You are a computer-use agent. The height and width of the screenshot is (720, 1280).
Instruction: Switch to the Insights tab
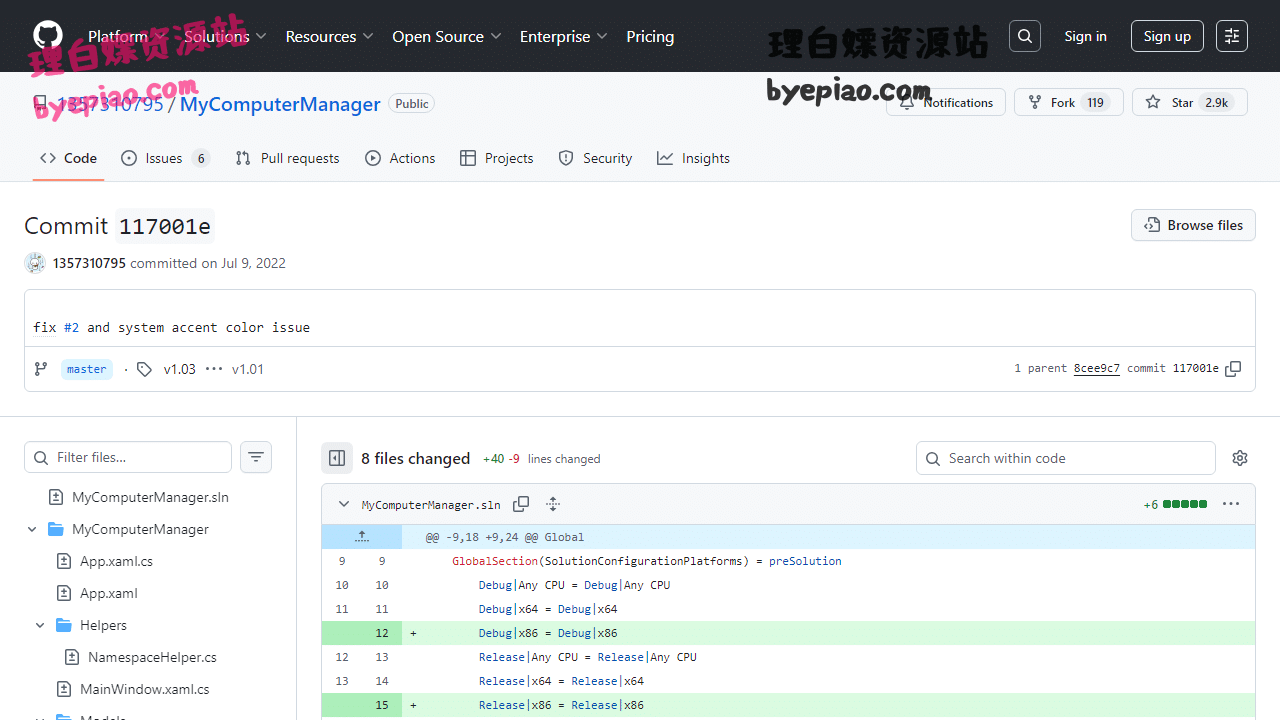click(693, 158)
